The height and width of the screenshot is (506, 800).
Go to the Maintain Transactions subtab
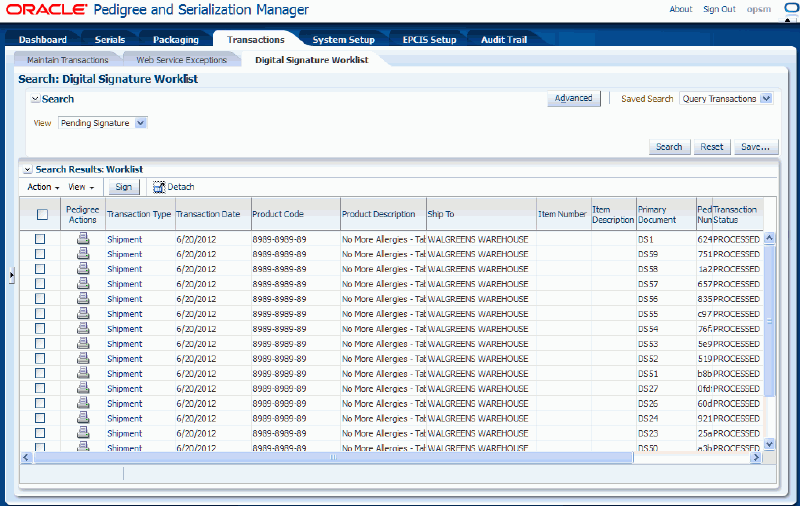tap(67, 60)
